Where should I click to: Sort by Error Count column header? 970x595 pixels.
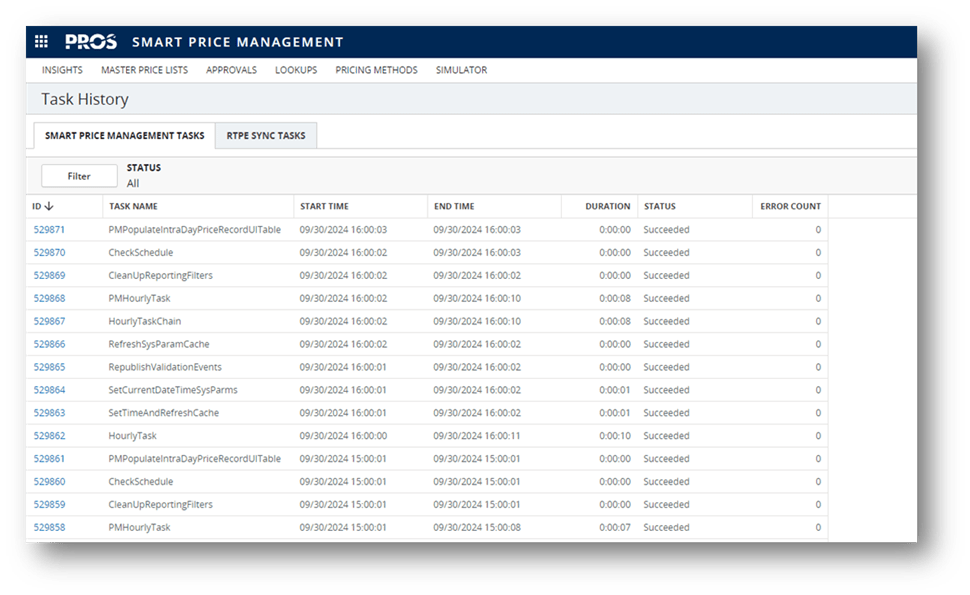pyautogui.click(x=790, y=206)
